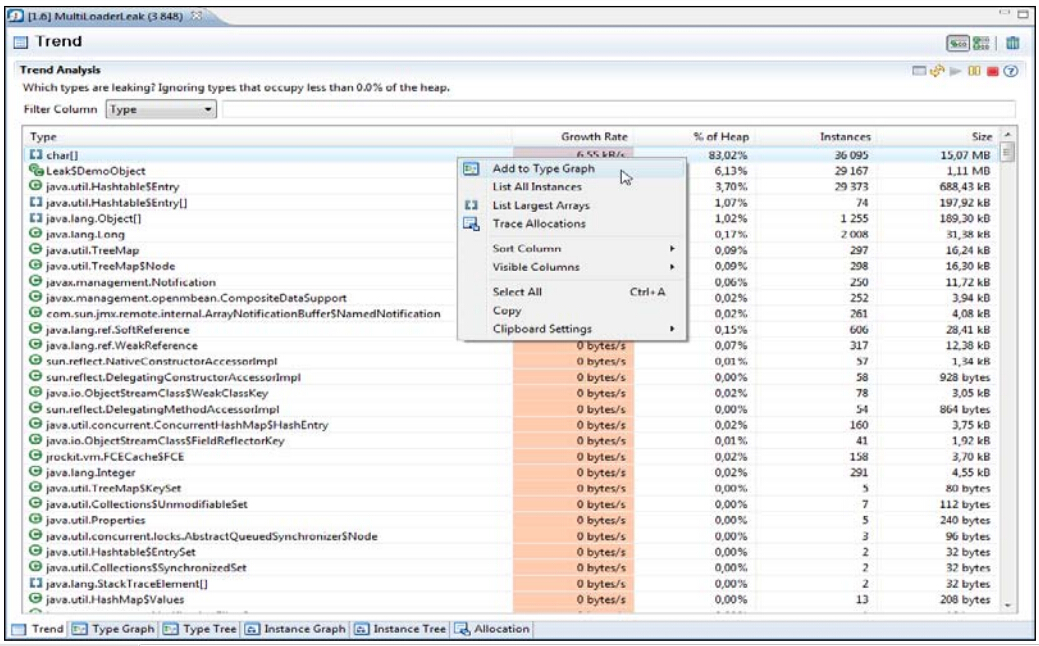Screen dimensions: 1039x646
Task: Click the java.util.Properties class icon
Action: (36, 520)
